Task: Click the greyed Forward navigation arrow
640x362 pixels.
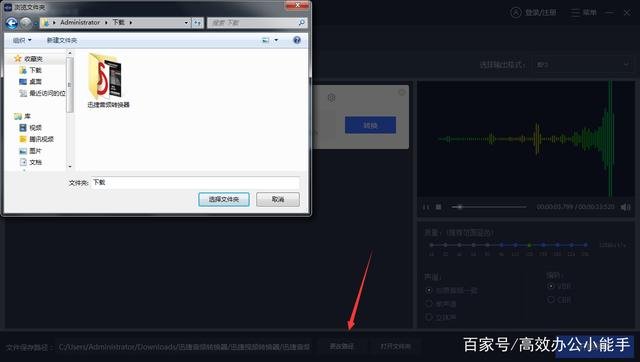Action: tap(26, 23)
